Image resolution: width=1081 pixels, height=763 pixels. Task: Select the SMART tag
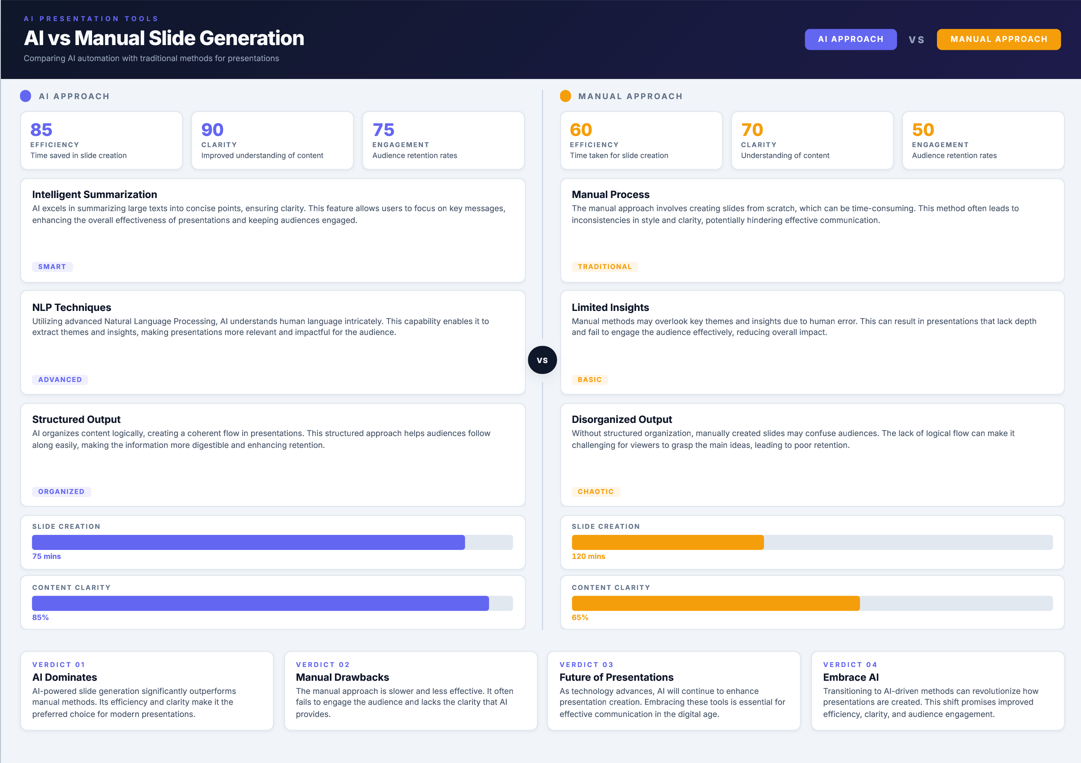(x=52, y=267)
